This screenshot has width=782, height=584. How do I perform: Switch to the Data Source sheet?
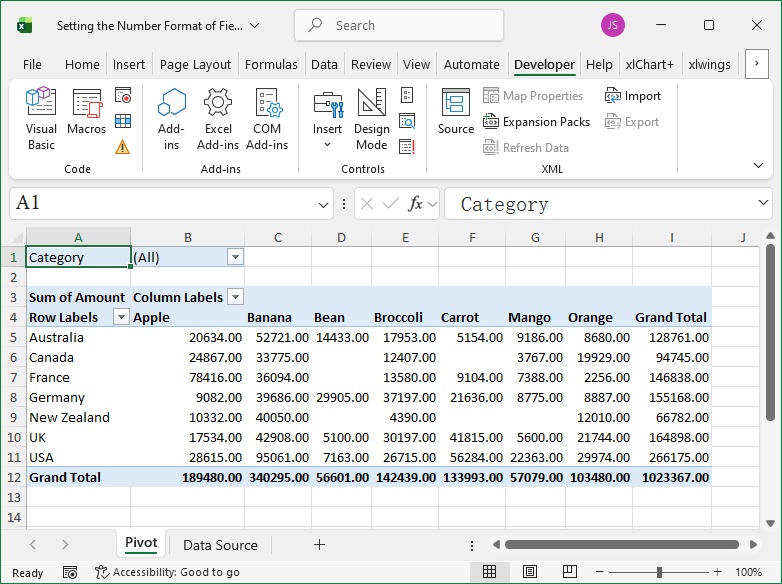[x=220, y=545]
